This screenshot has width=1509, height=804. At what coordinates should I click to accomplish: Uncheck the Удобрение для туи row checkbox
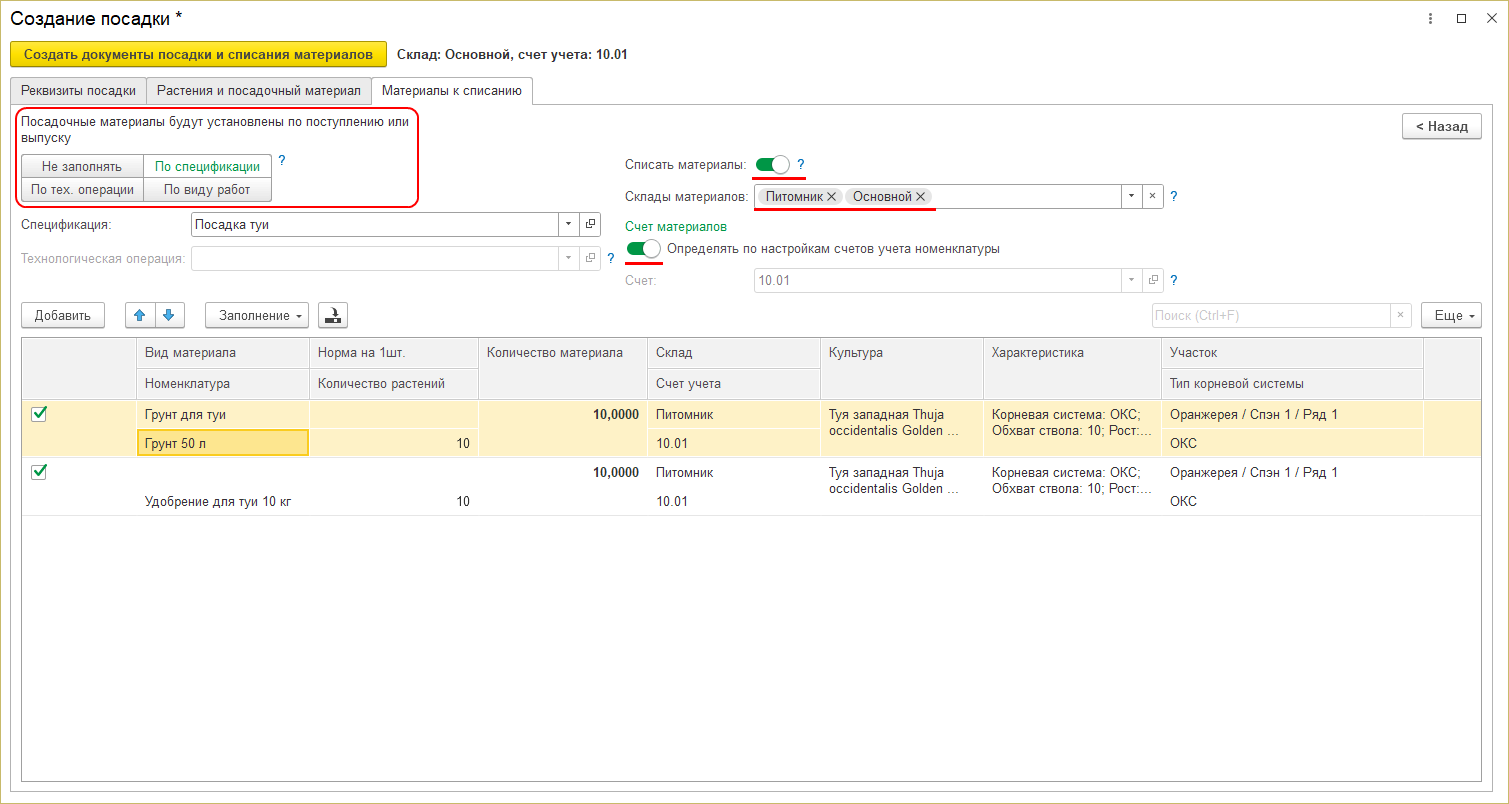(x=39, y=472)
